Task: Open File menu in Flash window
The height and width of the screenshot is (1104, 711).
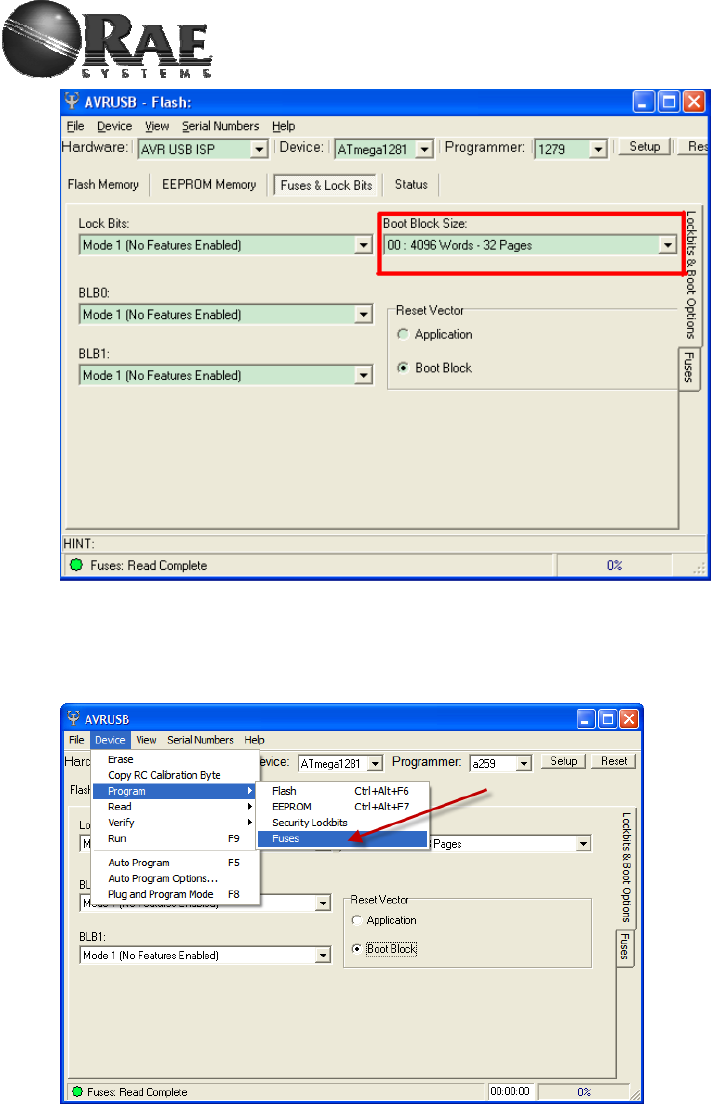Action: pyautogui.click(x=75, y=126)
